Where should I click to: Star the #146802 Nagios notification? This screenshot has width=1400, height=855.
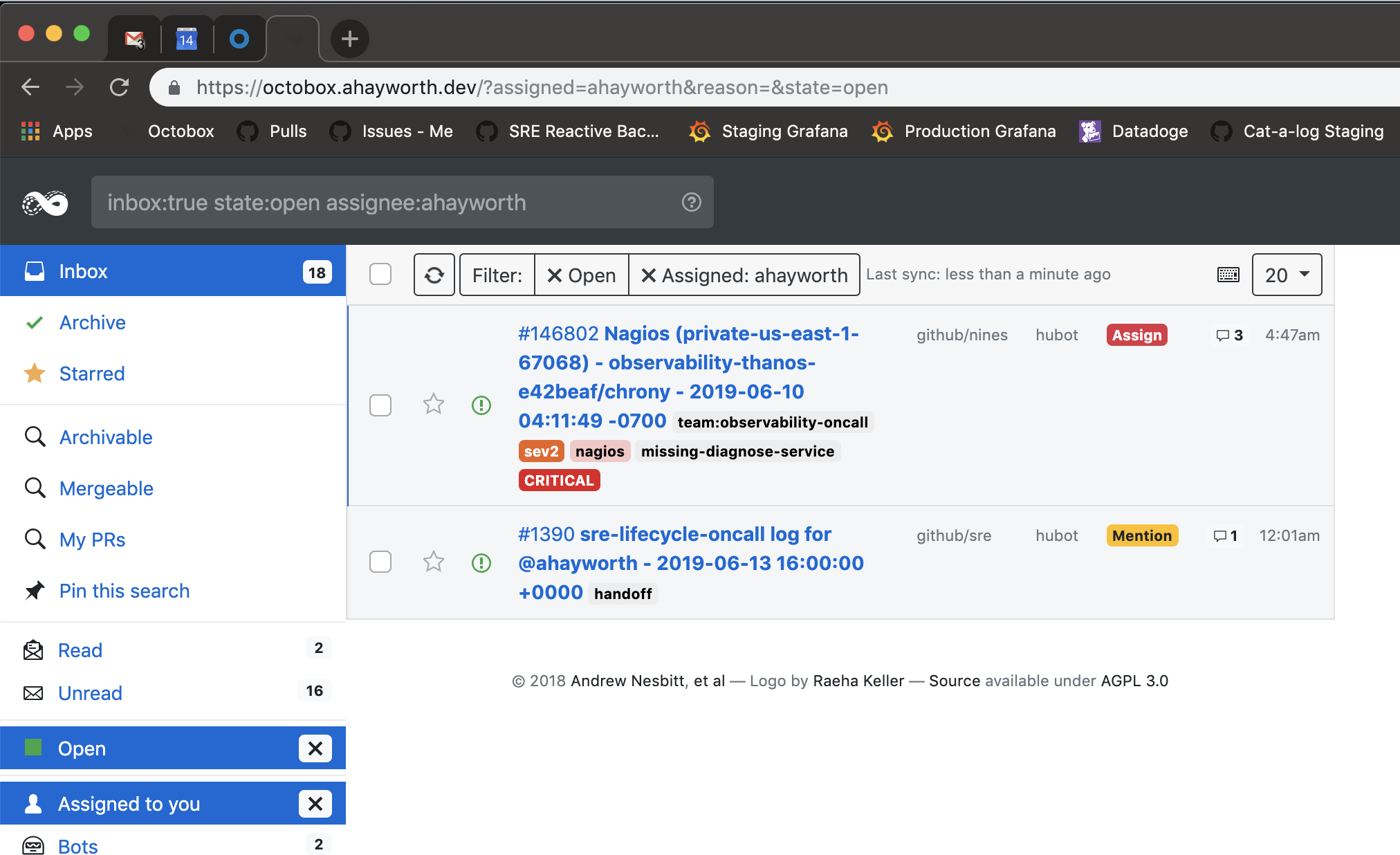click(434, 404)
